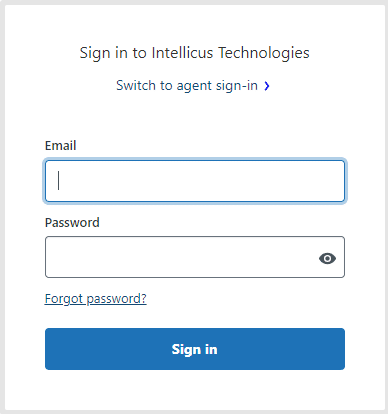Screen dimensions: 388x414
Task: Reveal typed password characters
Action: point(327,258)
